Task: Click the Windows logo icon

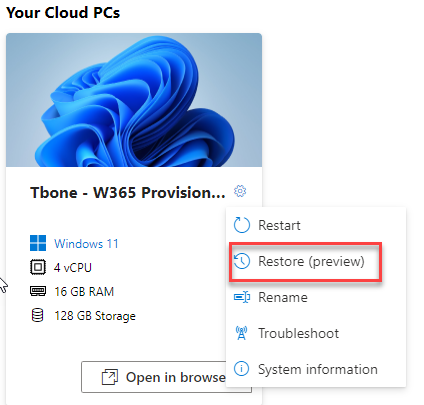Action: tap(38, 243)
